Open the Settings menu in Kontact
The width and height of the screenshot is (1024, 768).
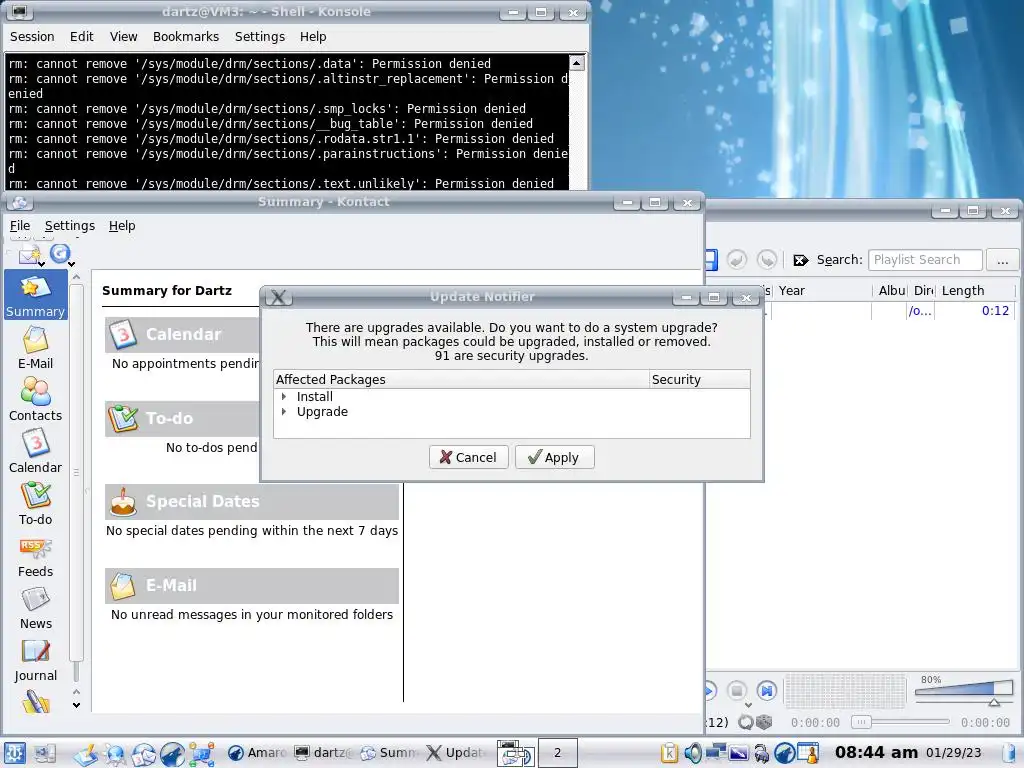[x=70, y=225]
